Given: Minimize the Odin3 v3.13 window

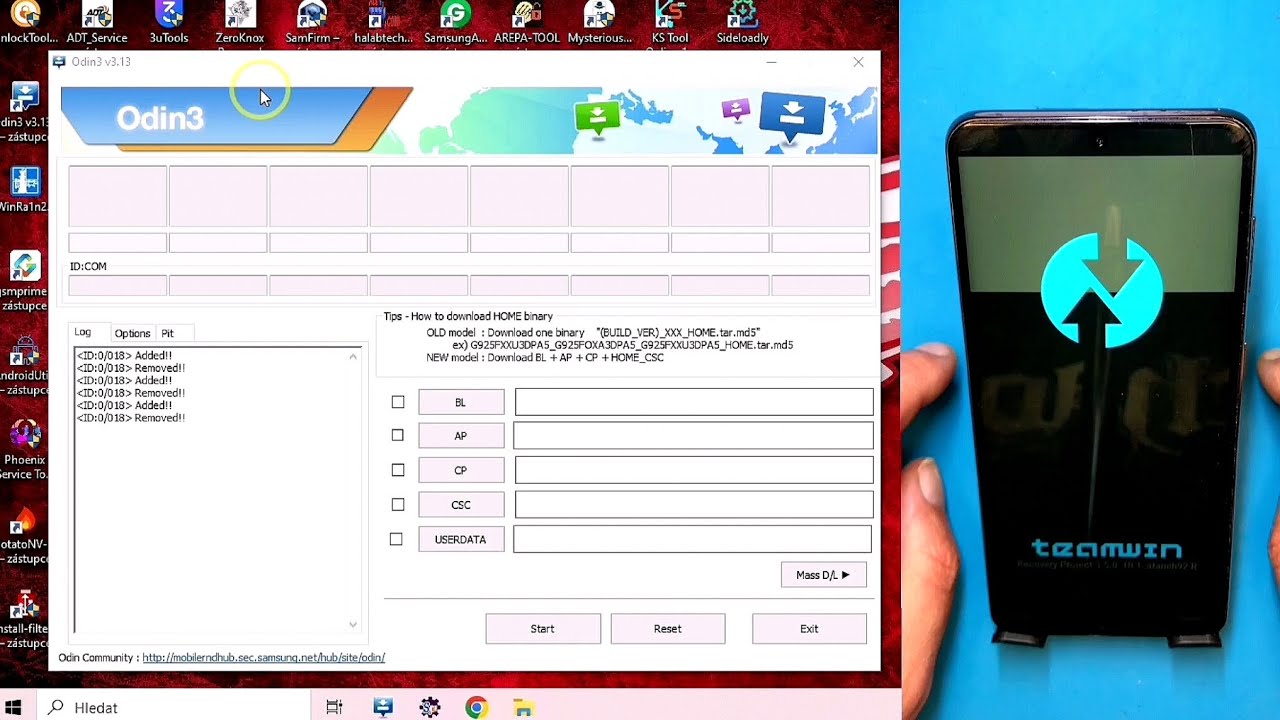Looking at the screenshot, I should click(771, 62).
